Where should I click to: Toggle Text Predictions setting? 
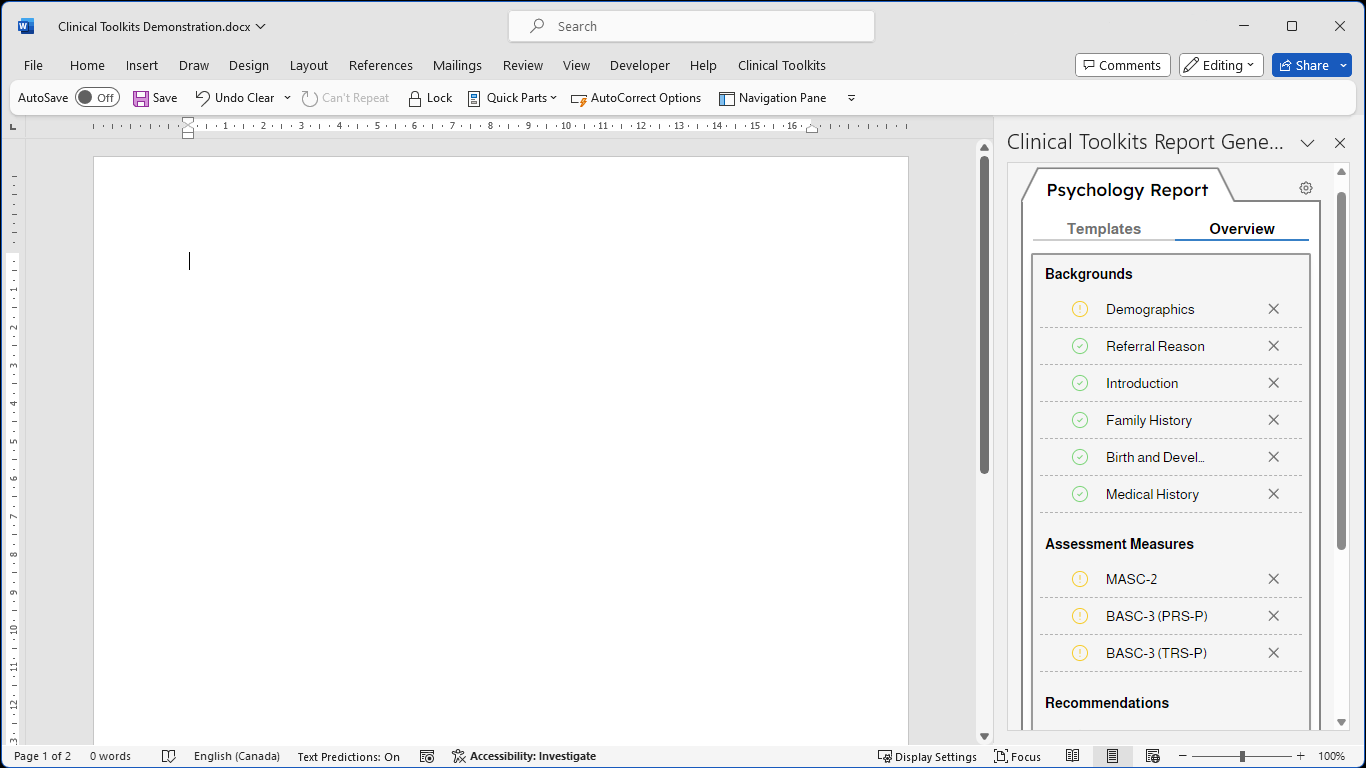(348, 756)
